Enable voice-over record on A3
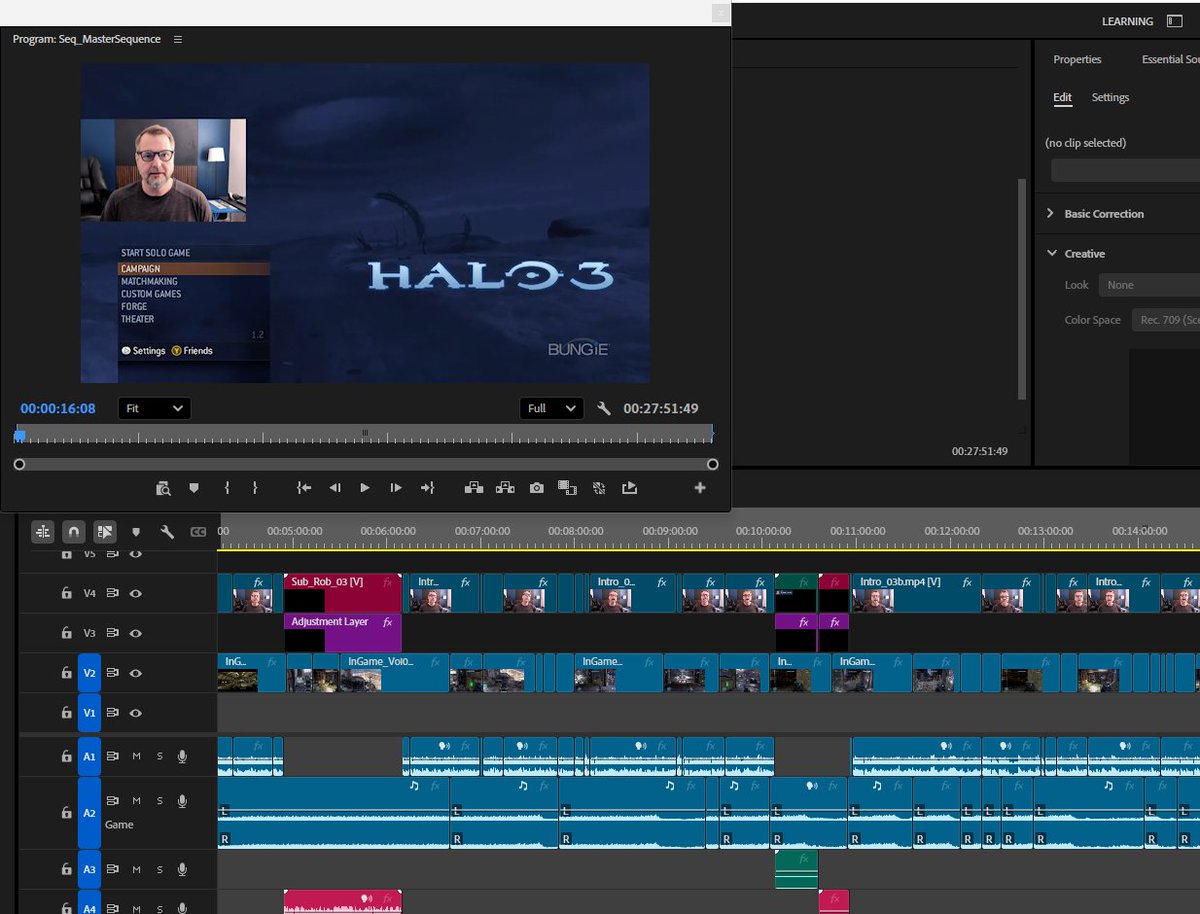 tap(182, 870)
